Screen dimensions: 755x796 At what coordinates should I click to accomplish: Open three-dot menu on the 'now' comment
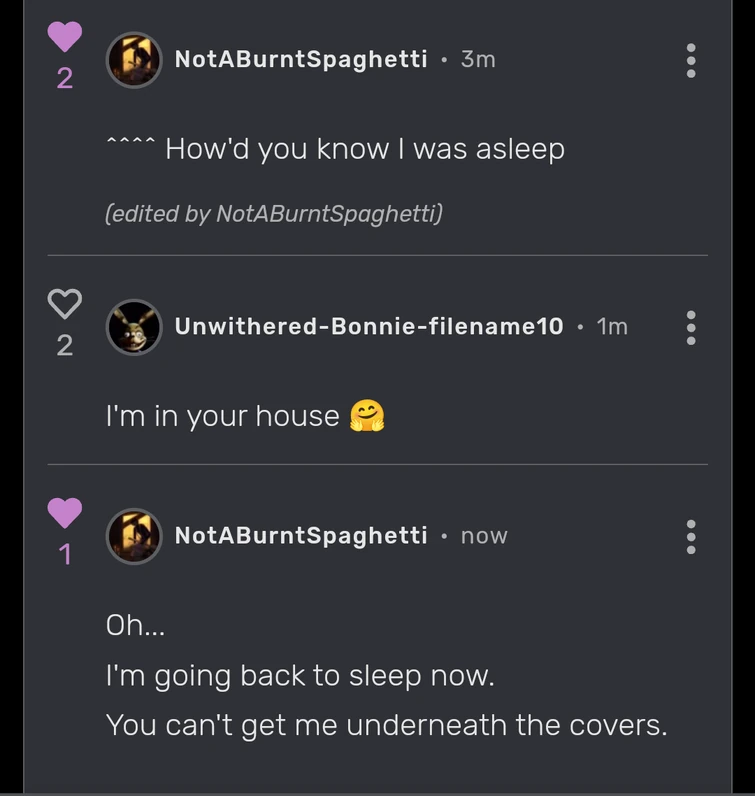pyautogui.click(x=690, y=537)
